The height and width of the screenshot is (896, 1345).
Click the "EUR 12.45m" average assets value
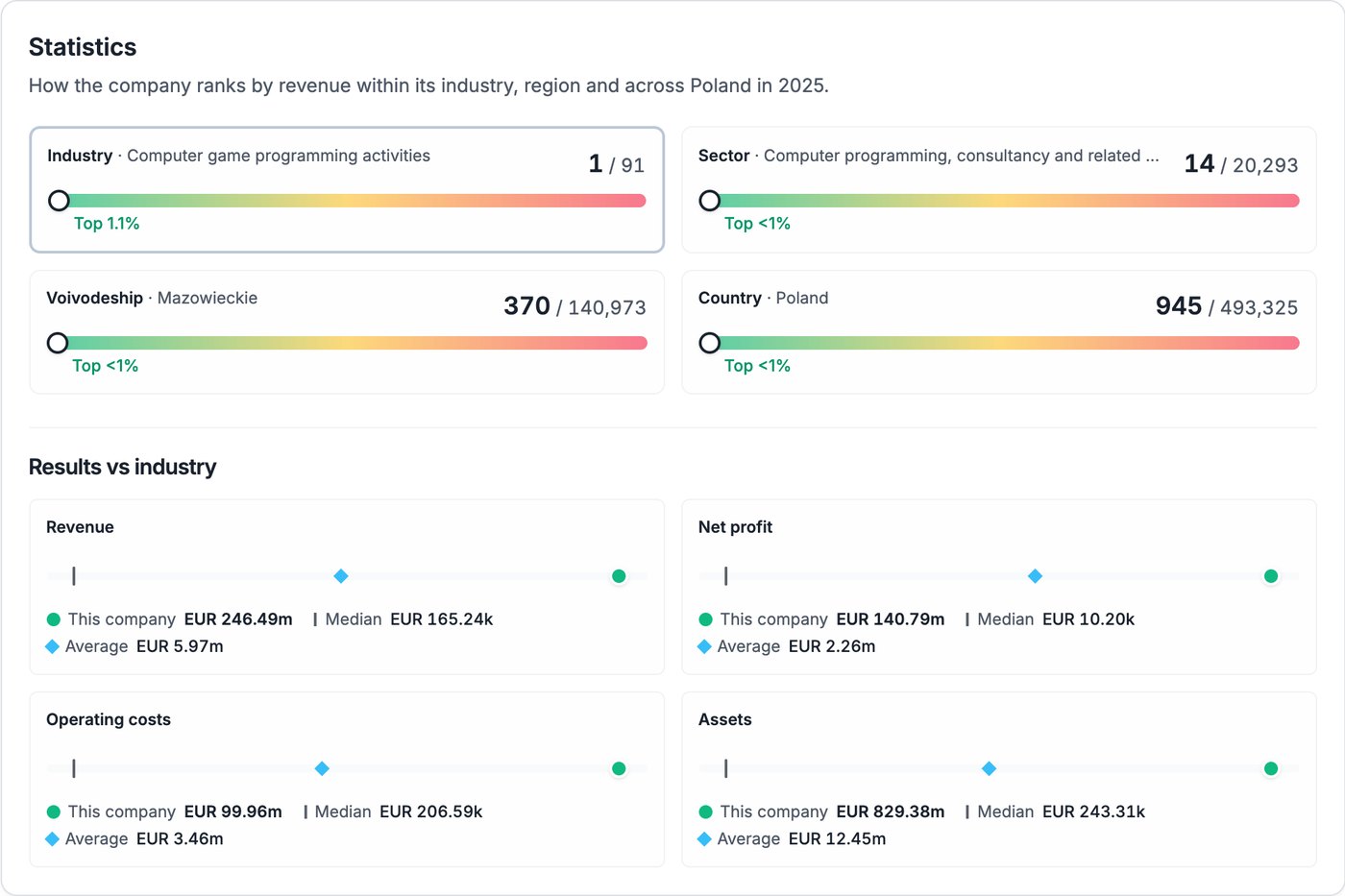(838, 838)
